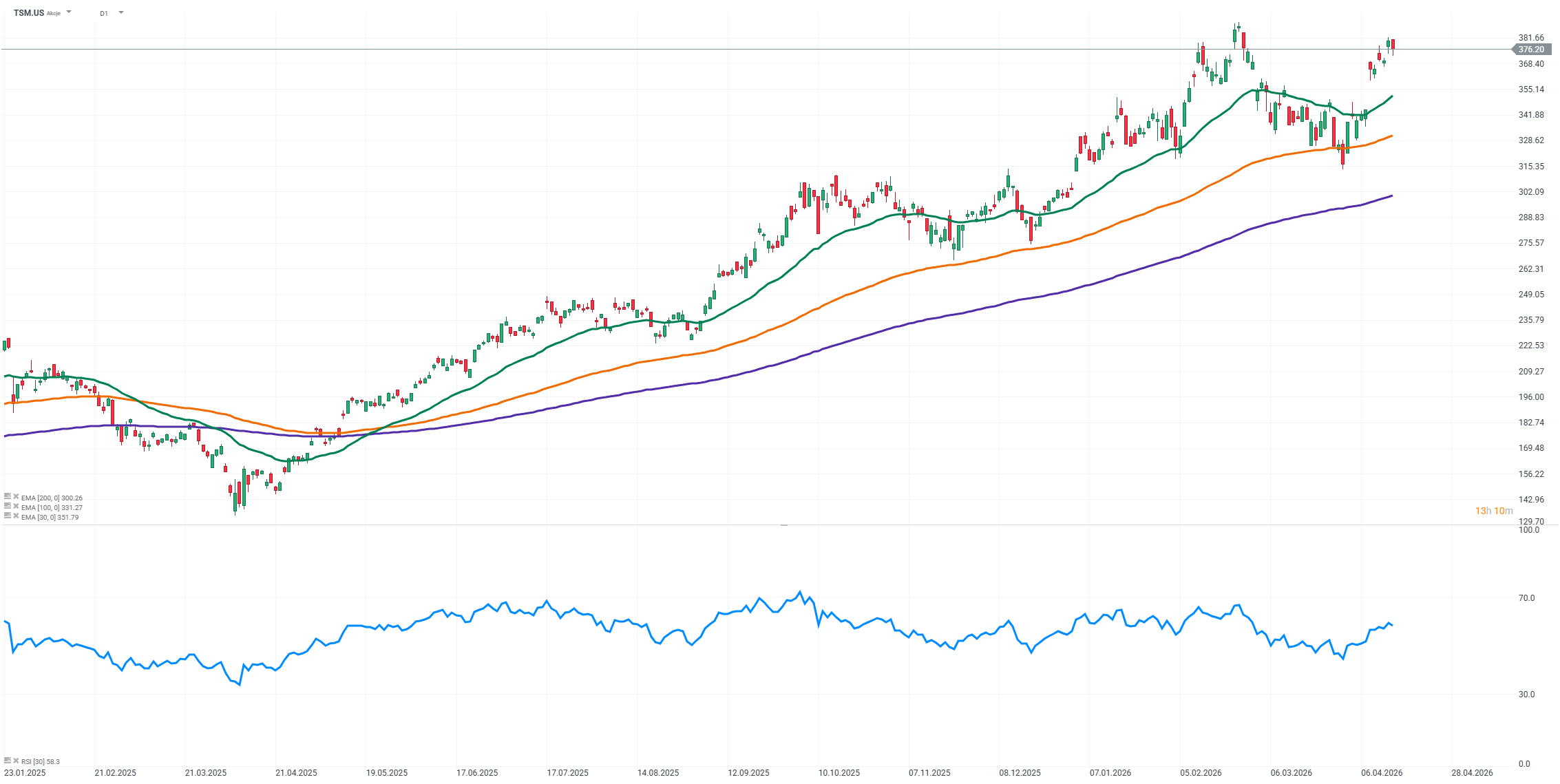The image size is (1560, 784).
Task: Click the D1 interval label
Action: tap(104, 13)
